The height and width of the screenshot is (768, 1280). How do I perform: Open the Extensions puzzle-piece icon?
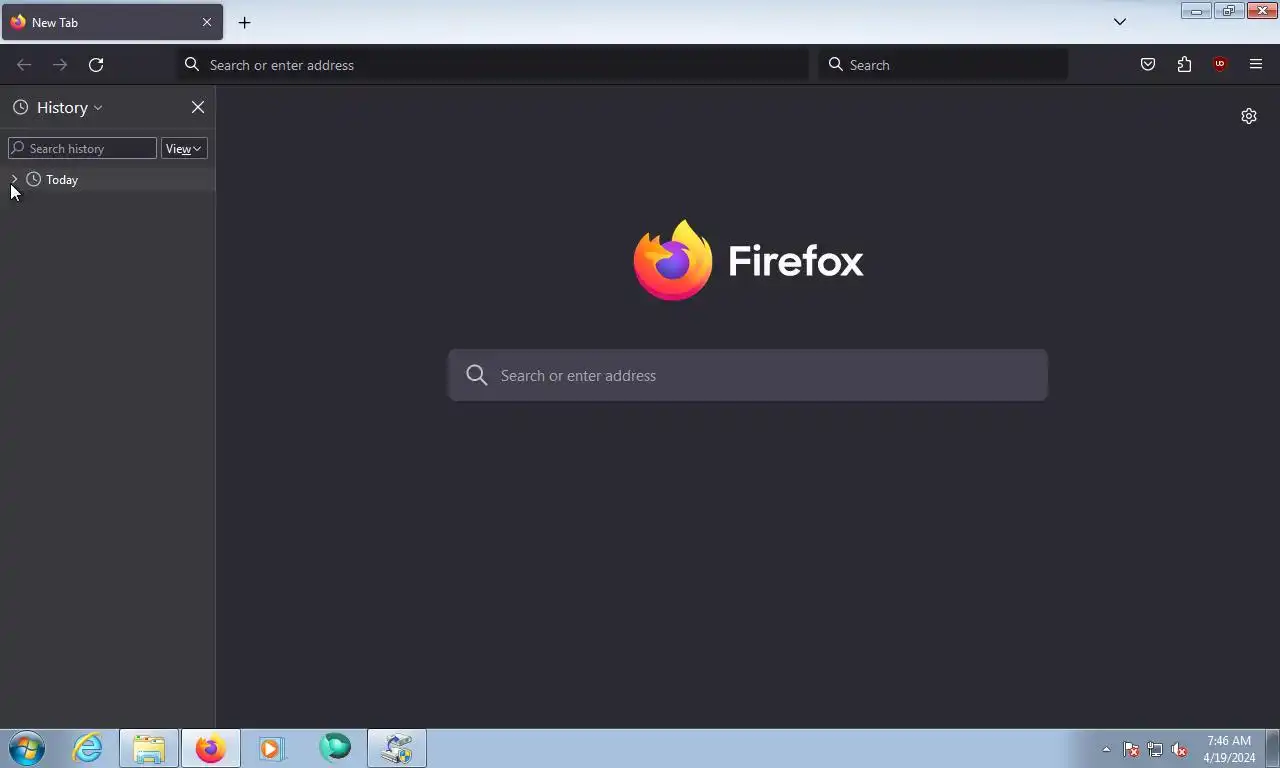click(1184, 65)
